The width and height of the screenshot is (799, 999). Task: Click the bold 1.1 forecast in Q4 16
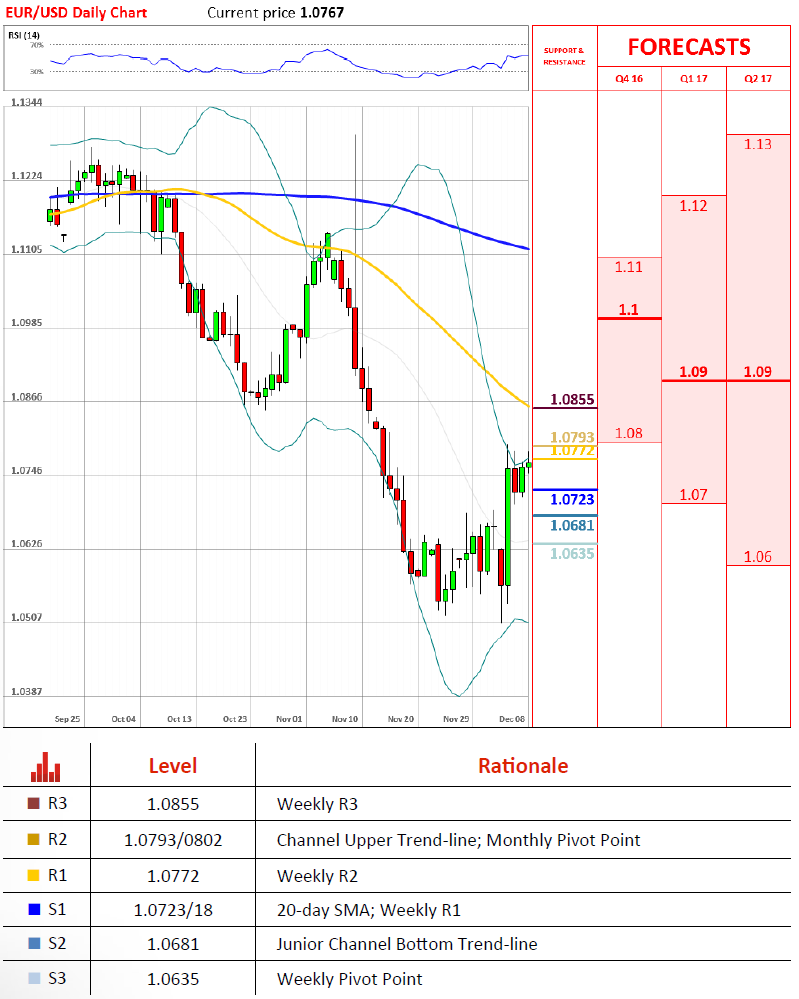point(628,310)
